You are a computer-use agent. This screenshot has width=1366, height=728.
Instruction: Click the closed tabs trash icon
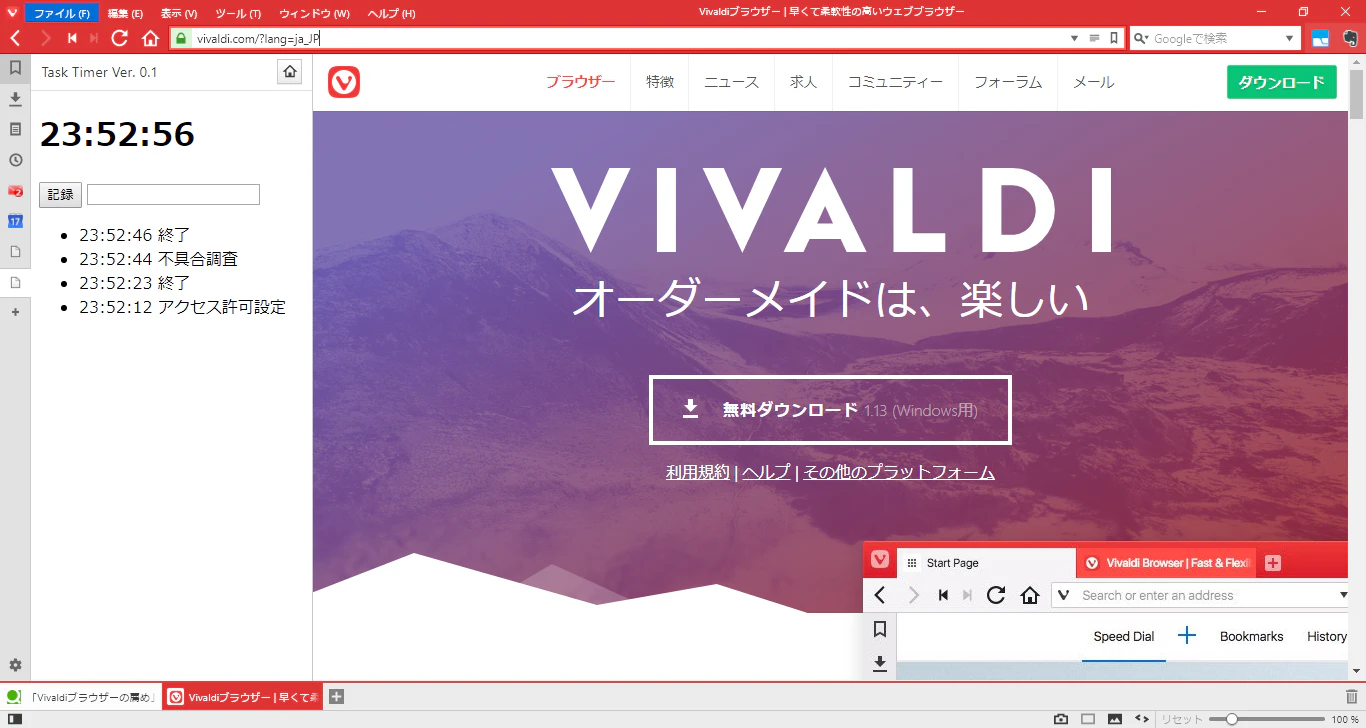click(1352, 696)
